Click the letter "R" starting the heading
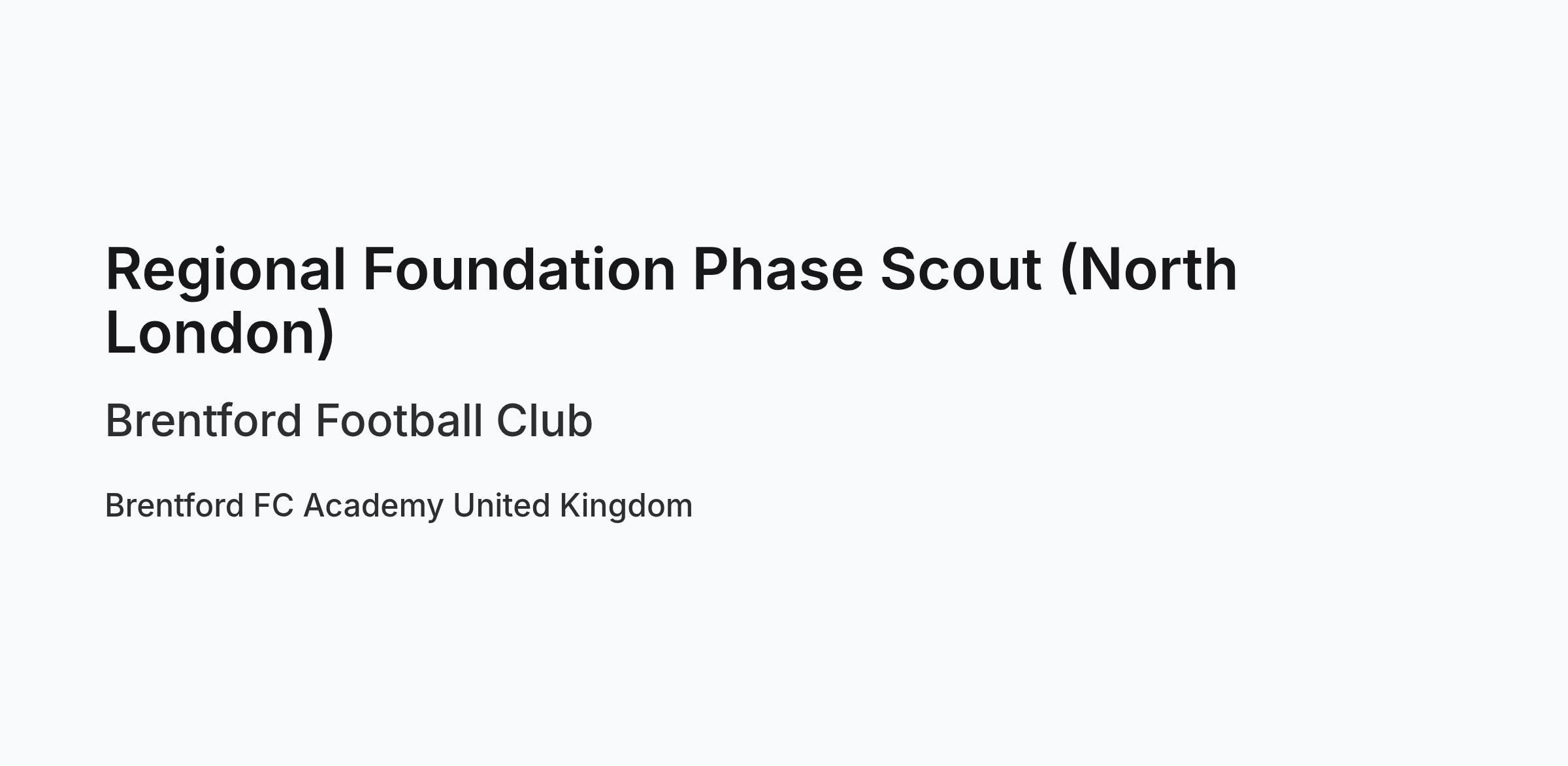Screen dimensions: 1568x766 tap(123, 269)
